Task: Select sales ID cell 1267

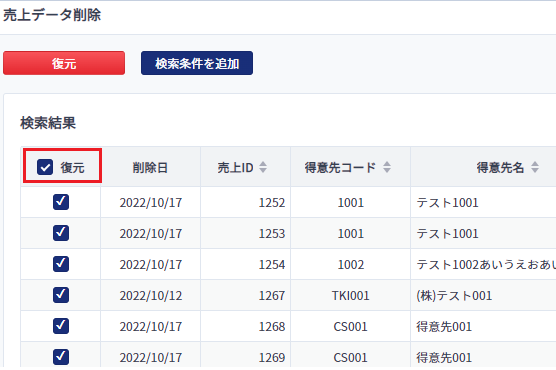Action: 272,296
